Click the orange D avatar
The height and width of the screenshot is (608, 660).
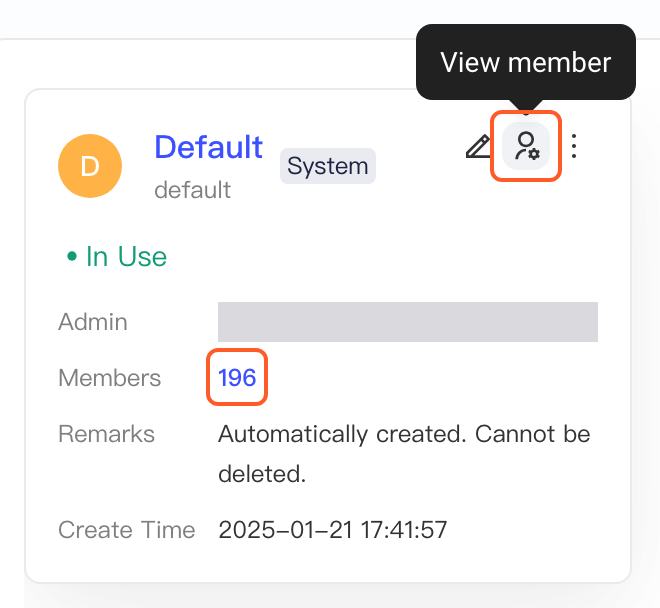point(90,166)
